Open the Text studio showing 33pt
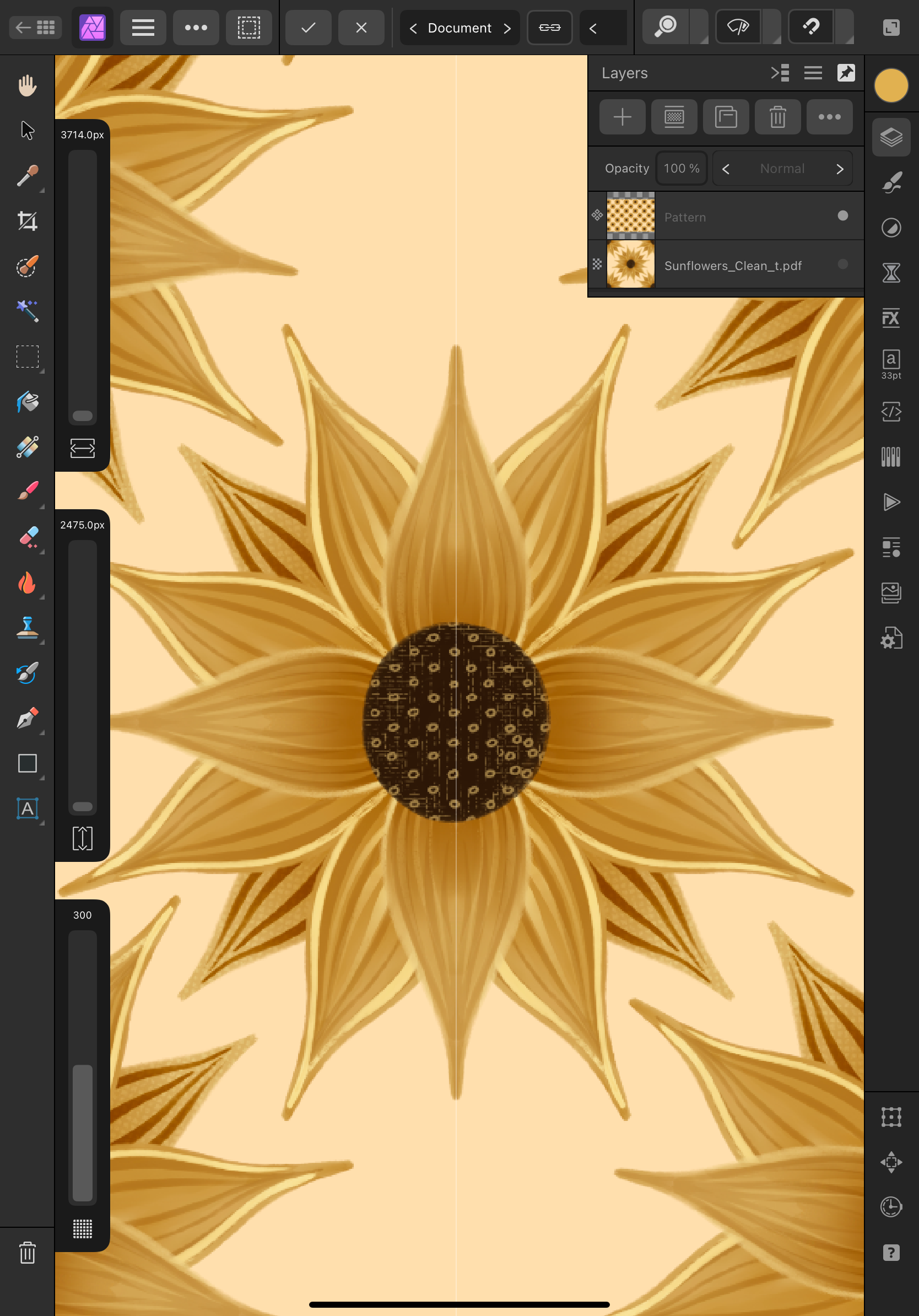919x1316 pixels. click(x=891, y=364)
